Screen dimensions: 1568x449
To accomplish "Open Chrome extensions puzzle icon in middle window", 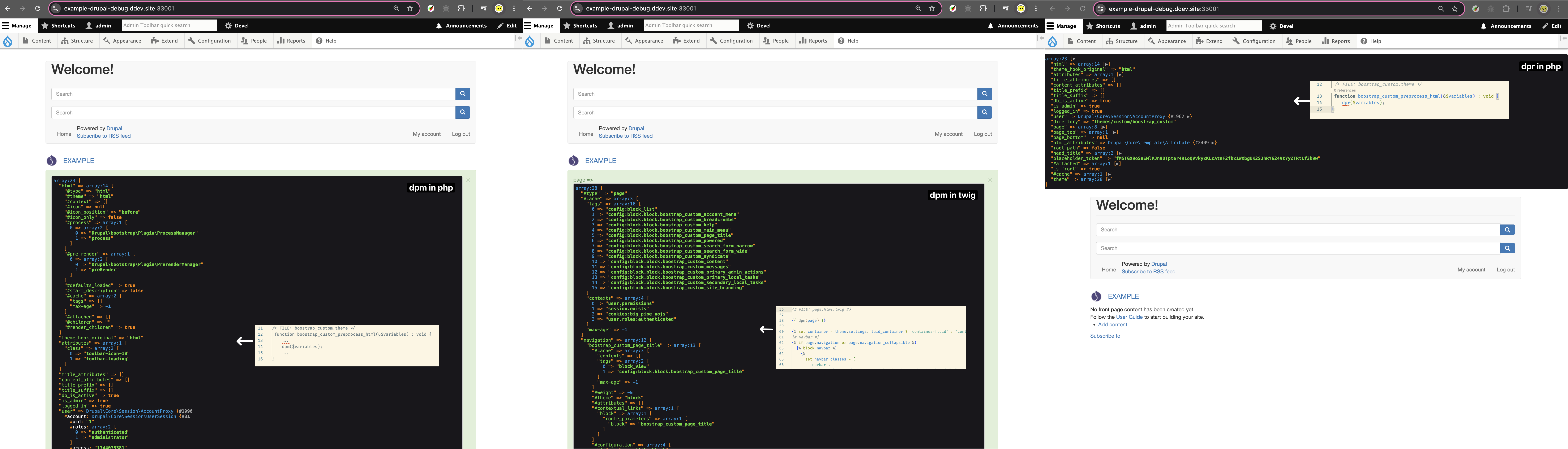I will (983, 9).
